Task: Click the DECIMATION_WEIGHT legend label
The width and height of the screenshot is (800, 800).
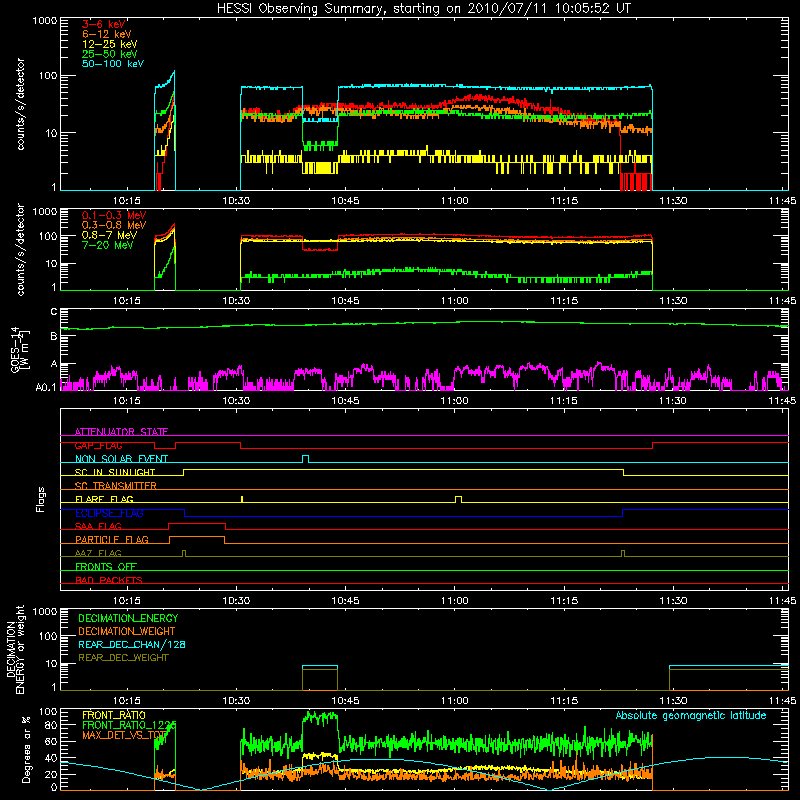Action: click(x=127, y=631)
